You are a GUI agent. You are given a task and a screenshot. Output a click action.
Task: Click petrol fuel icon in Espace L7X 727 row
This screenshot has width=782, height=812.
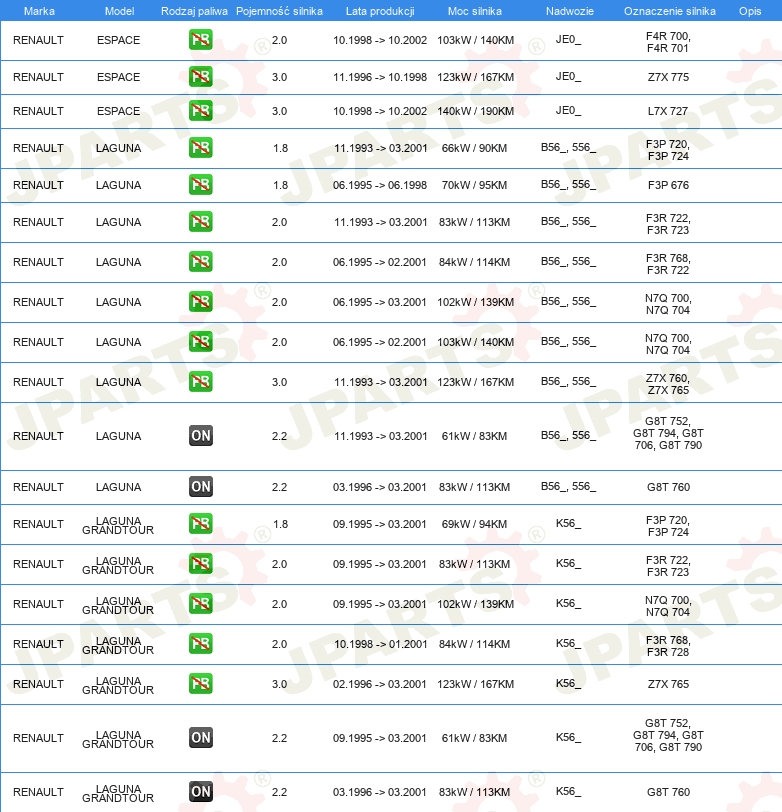point(201,111)
